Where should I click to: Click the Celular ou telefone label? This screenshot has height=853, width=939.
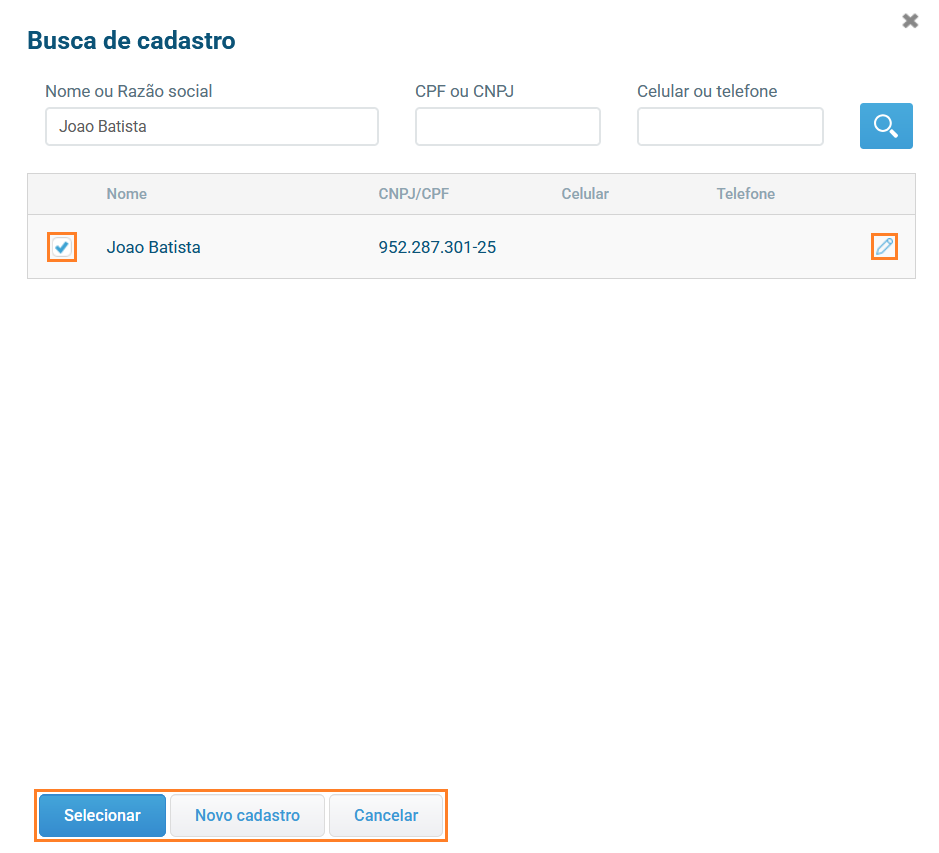click(x=707, y=91)
